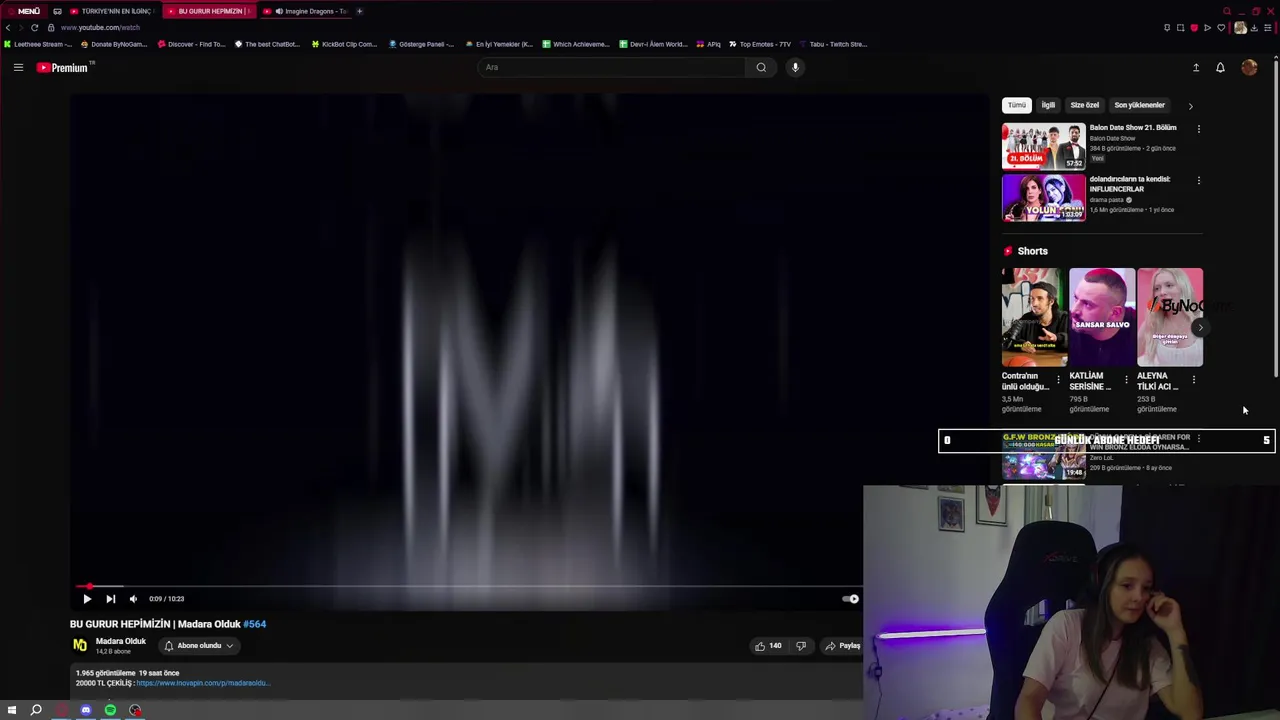This screenshot has width=1280, height=720.
Task: Open options for ALEYNA TİLKİ short
Action: tap(1193, 380)
